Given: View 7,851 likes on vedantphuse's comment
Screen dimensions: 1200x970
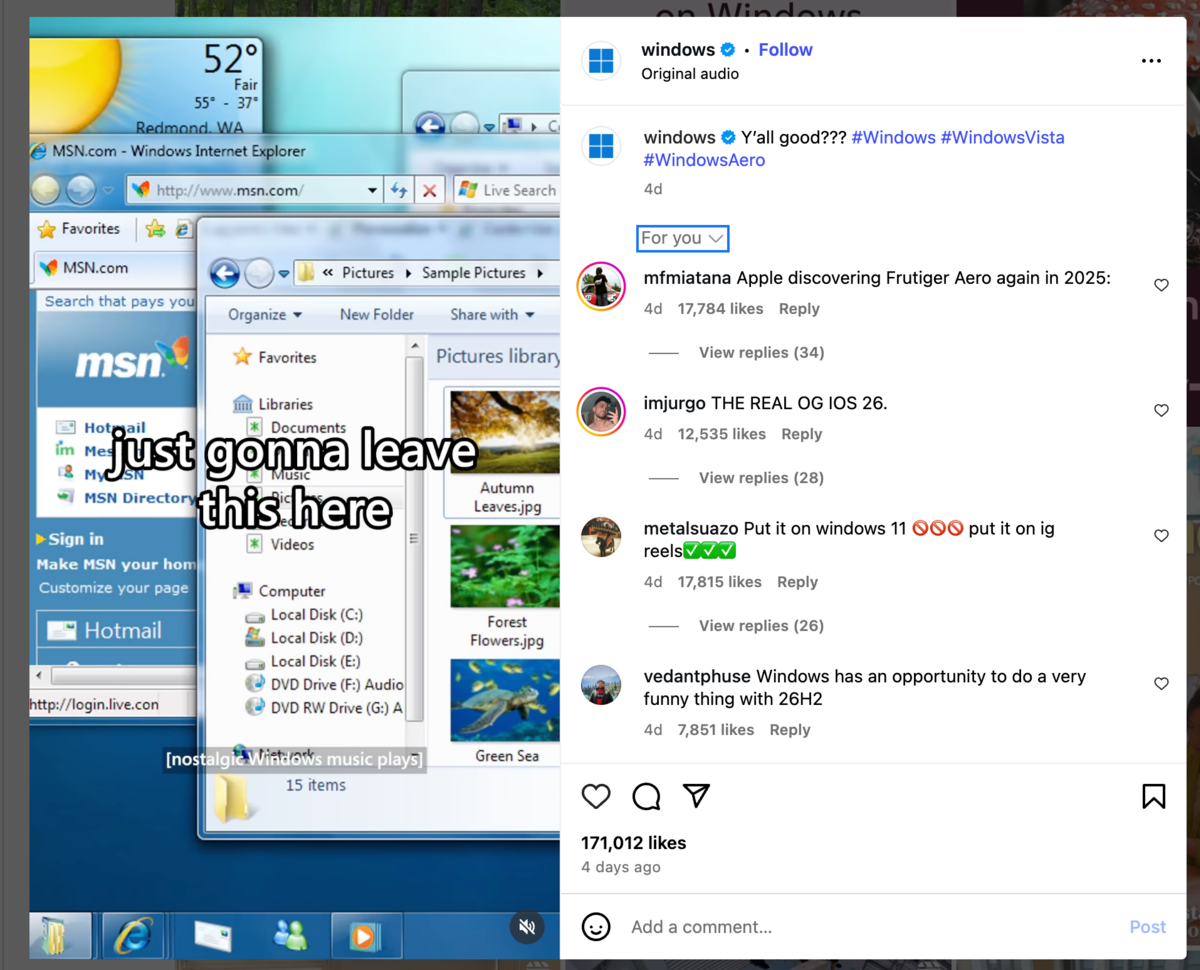Looking at the screenshot, I should pyautogui.click(x=716, y=730).
